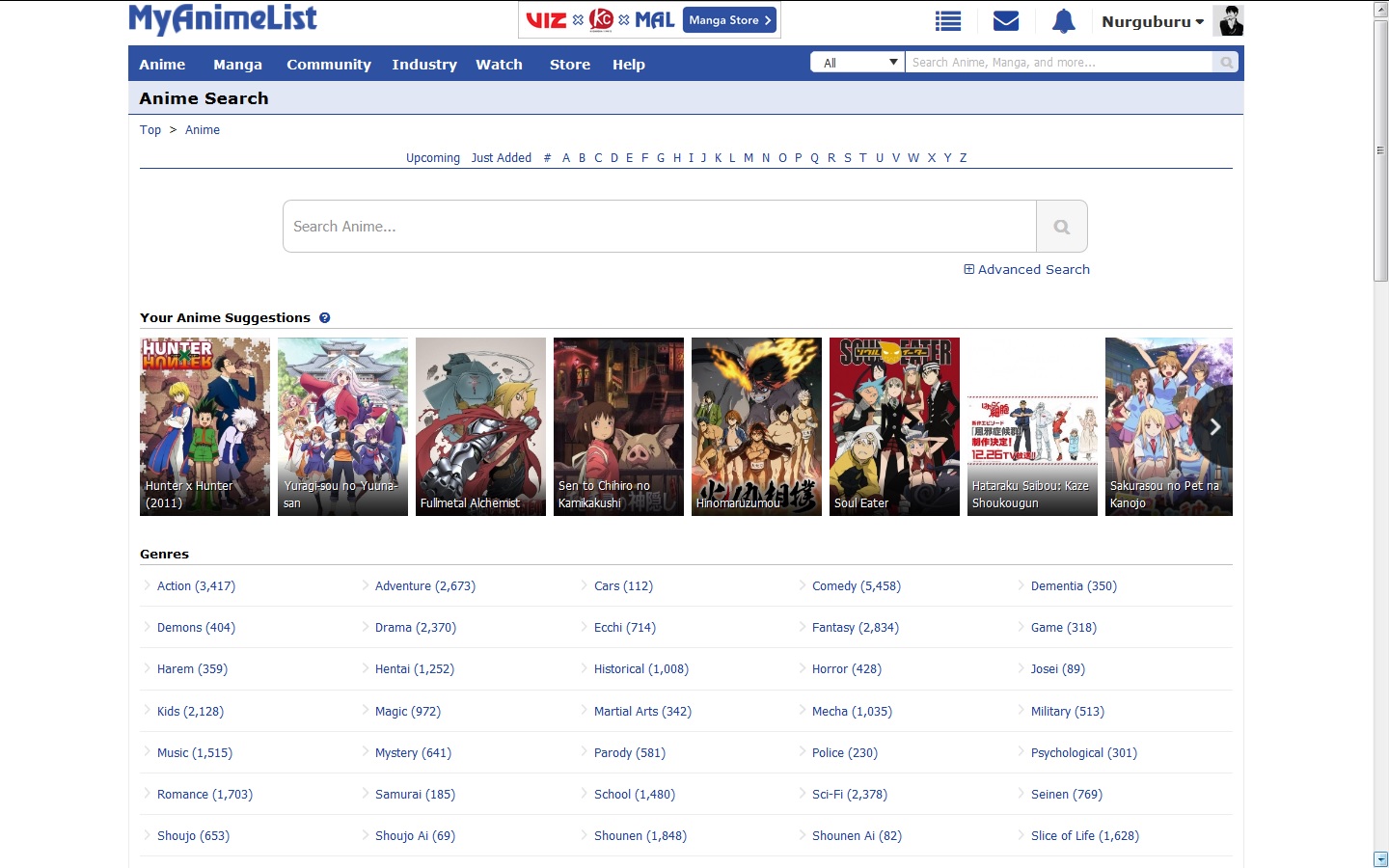Open the Anime menu
The width and height of the screenshot is (1389, 868).
(x=162, y=65)
